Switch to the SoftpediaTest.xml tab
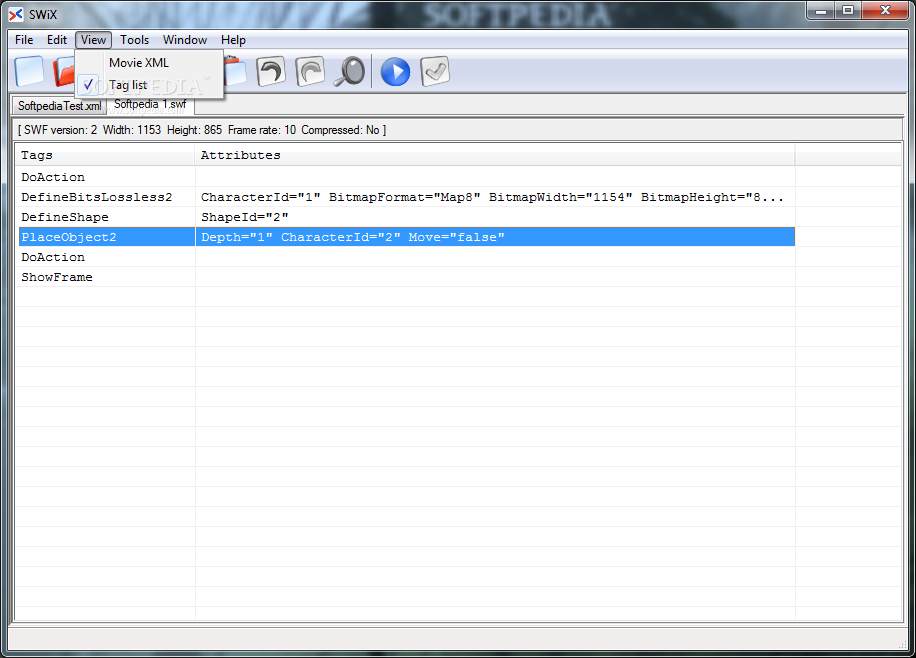 tap(59, 106)
